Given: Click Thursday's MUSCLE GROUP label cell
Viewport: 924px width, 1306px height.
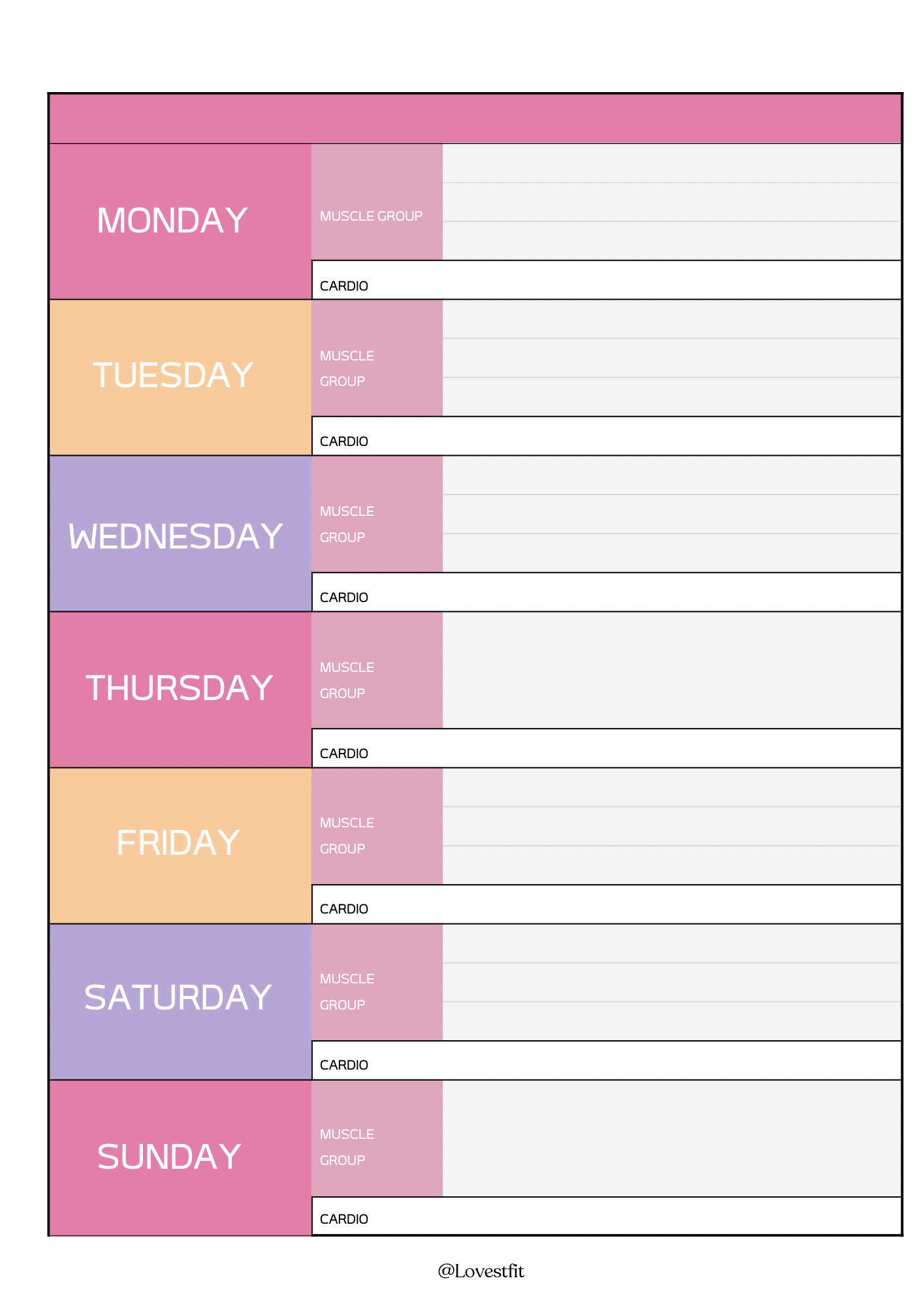Looking at the screenshot, I should click(x=377, y=670).
